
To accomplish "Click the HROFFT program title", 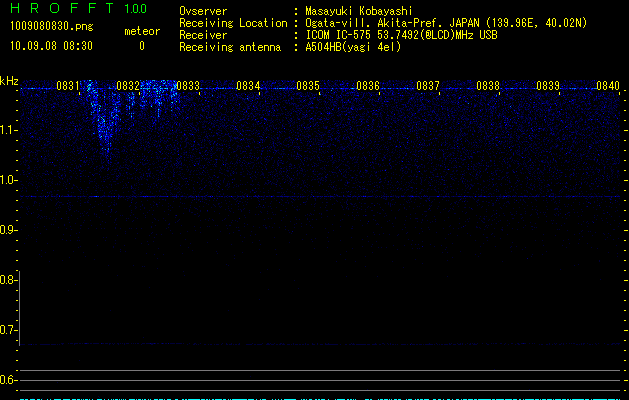I will coord(62,8).
